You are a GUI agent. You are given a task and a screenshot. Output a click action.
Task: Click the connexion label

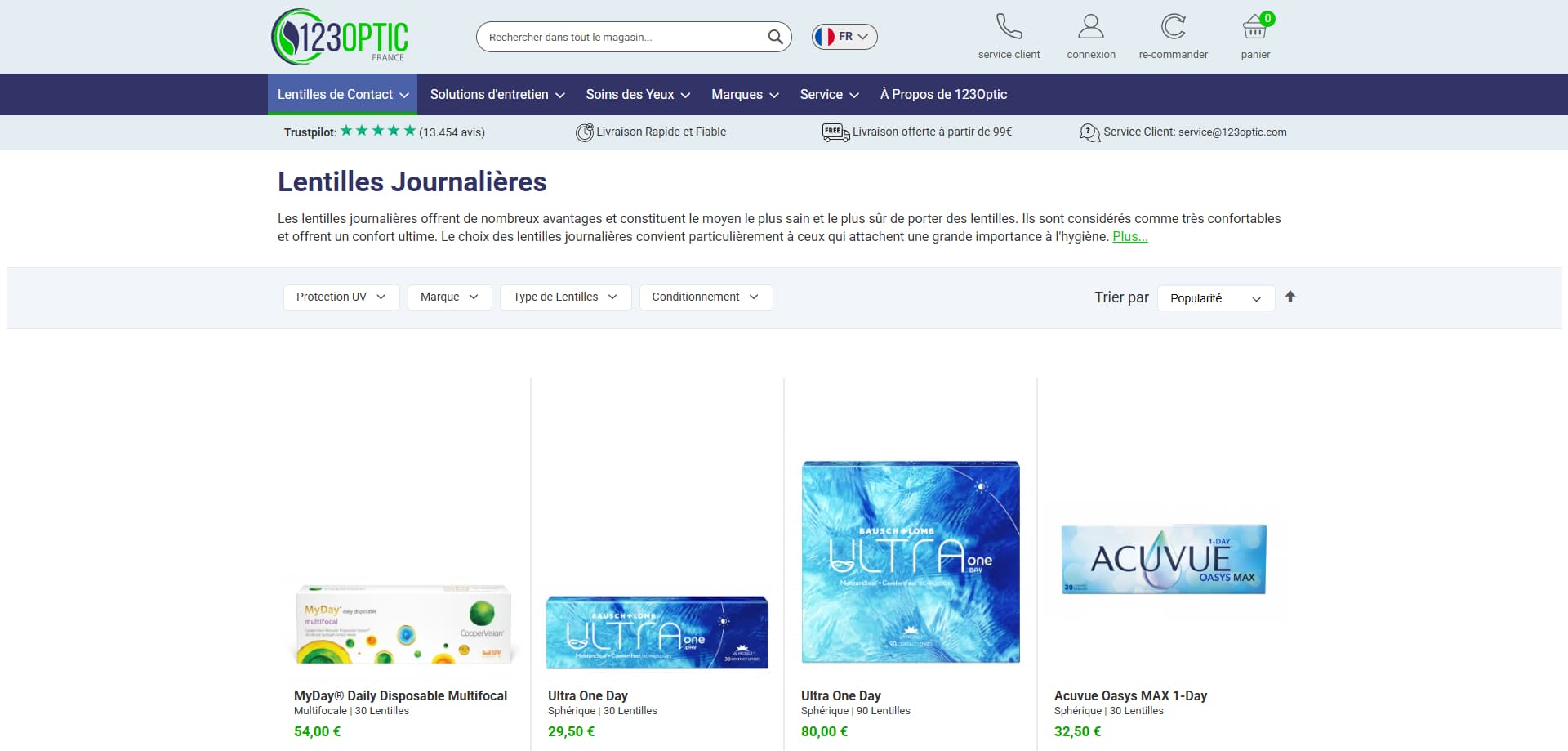pos(1091,55)
